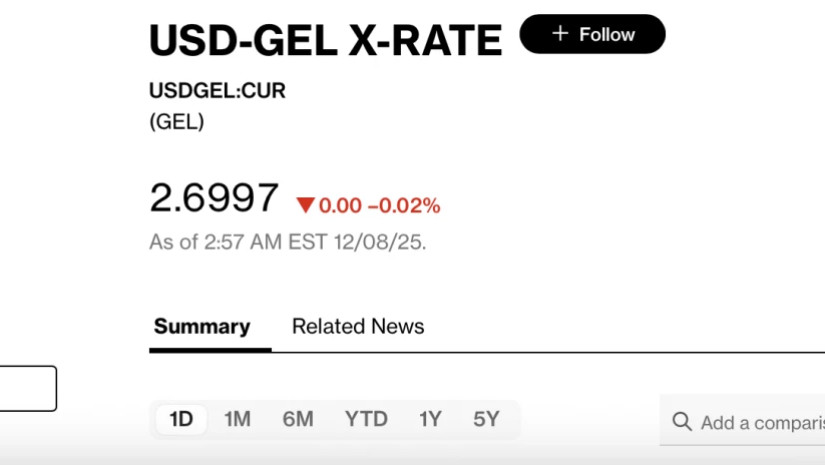Choose the 6M time range
This screenshot has height=465, width=825.
tap(298, 419)
